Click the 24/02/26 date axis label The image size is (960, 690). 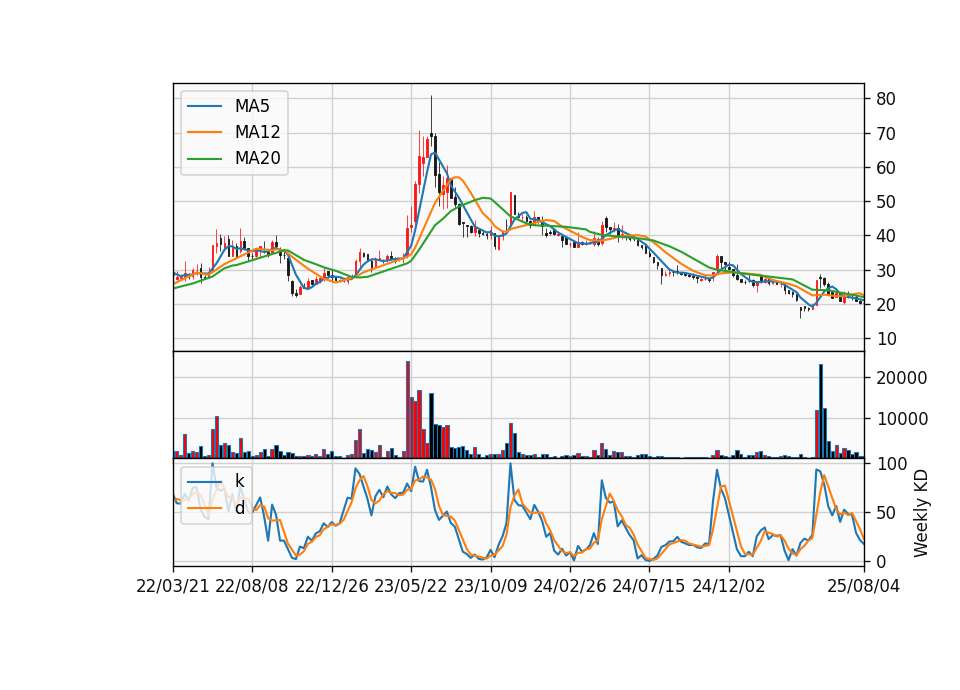569,586
